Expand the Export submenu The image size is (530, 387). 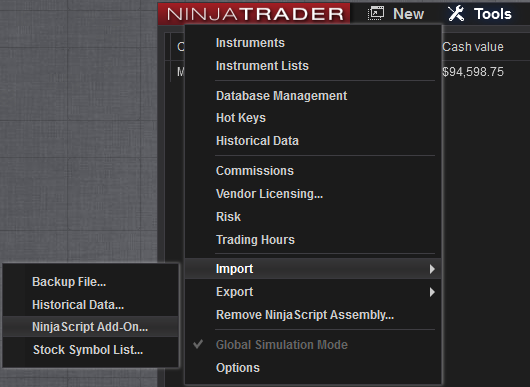[x=313, y=292]
